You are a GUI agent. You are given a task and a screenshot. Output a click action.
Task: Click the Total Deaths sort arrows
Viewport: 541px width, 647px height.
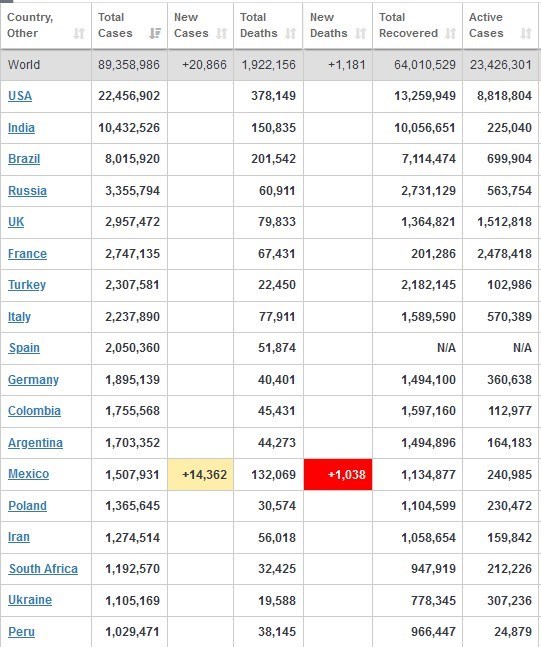coord(291,33)
